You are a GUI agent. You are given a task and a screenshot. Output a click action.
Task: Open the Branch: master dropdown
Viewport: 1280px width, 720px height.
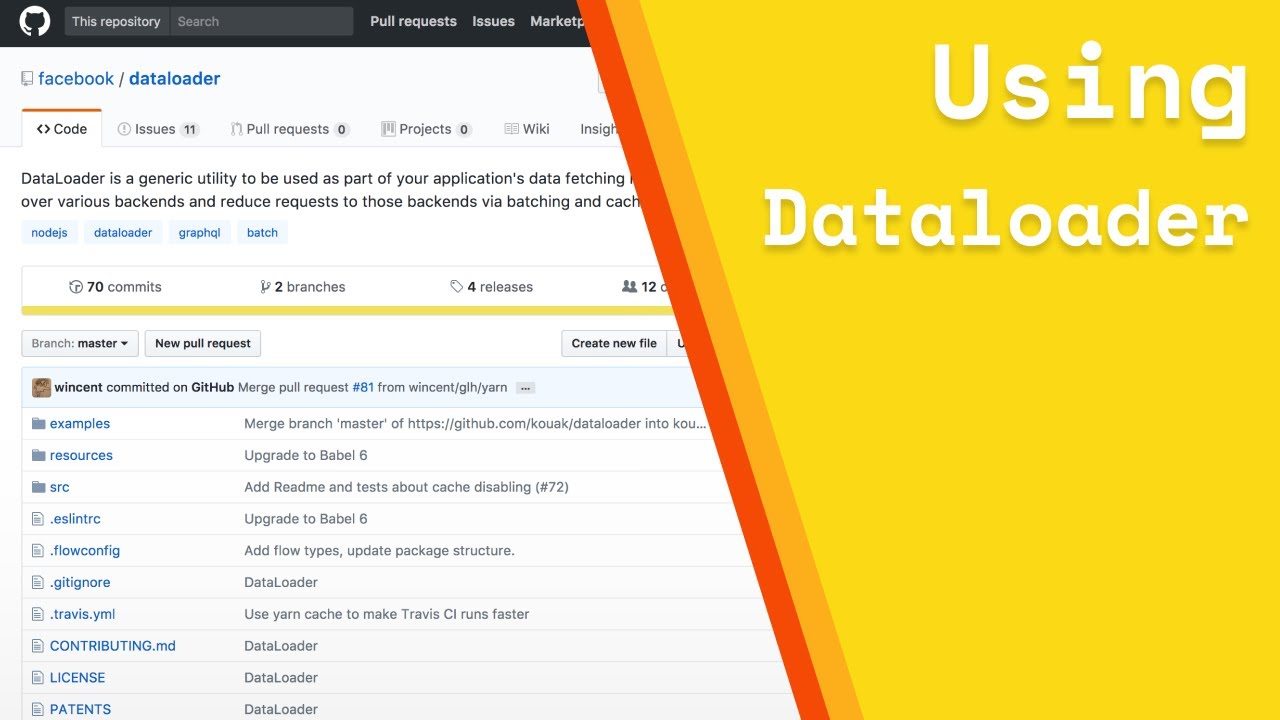pos(79,343)
